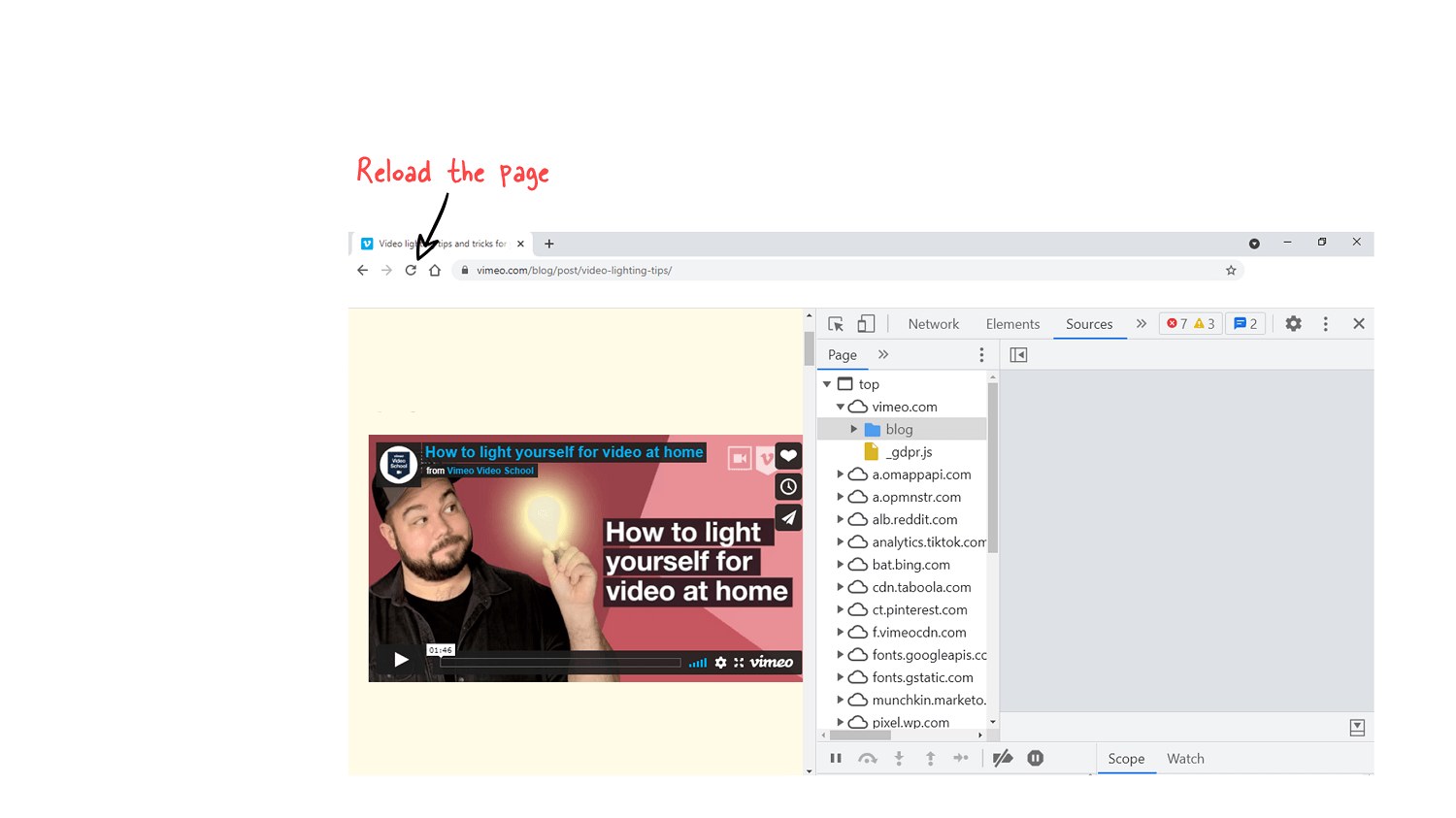The image size is (1456, 818).
Task: Reload the page with the refresh icon
Action: [411, 271]
